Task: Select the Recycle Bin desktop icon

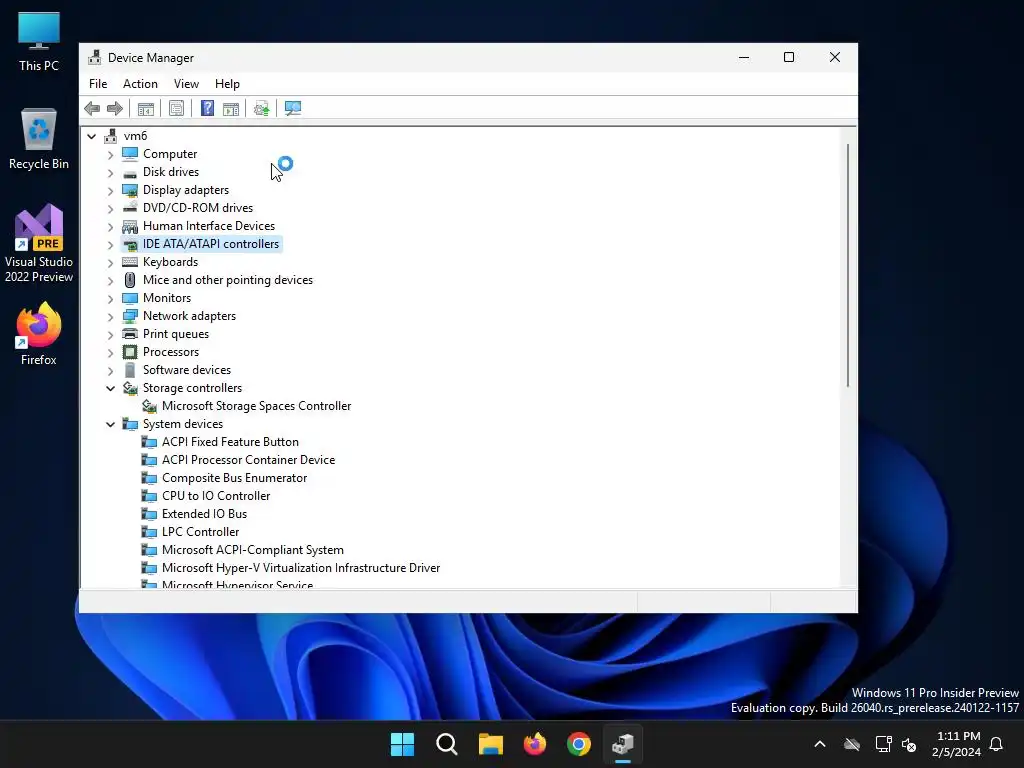Action: [39, 138]
